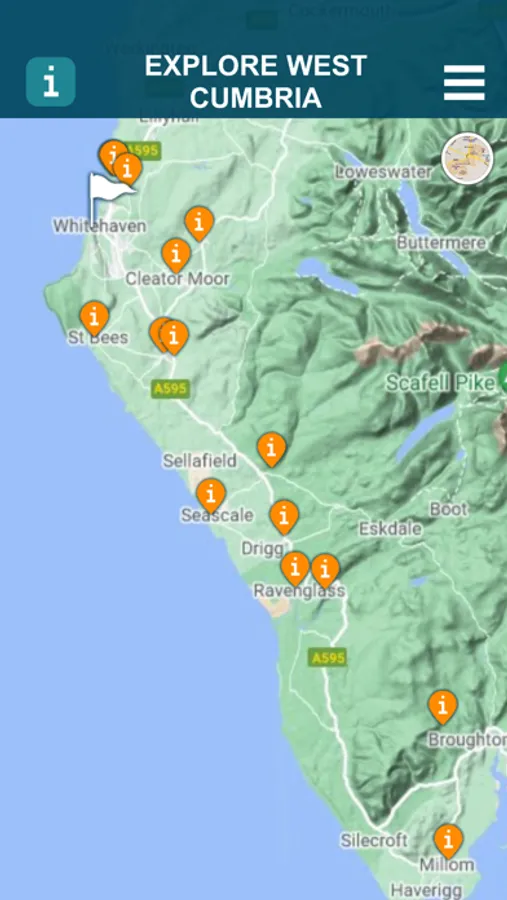Click the Scafell Pike map label
This screenshot has width=507, height=900.
pyautogui.click(x=440, y=383)
